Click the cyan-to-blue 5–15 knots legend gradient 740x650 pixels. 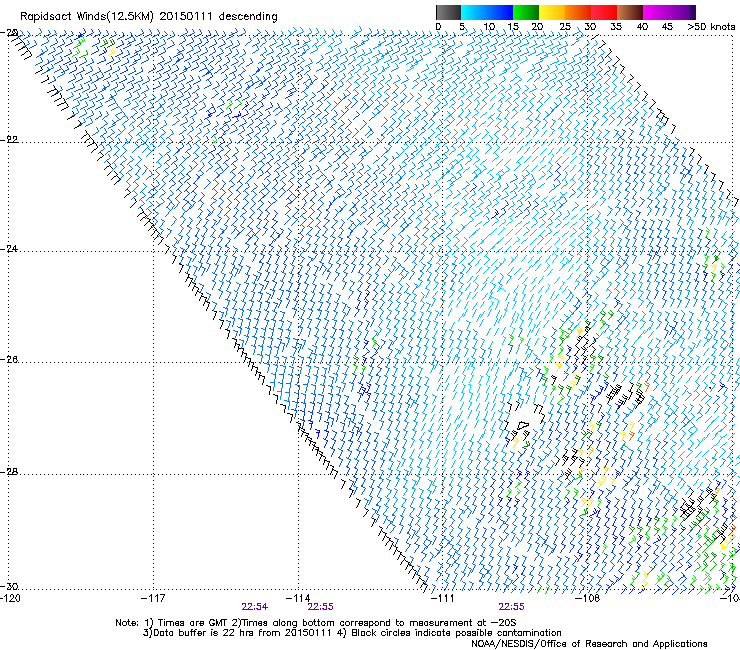pyautogui.click(x=487, y=12)
